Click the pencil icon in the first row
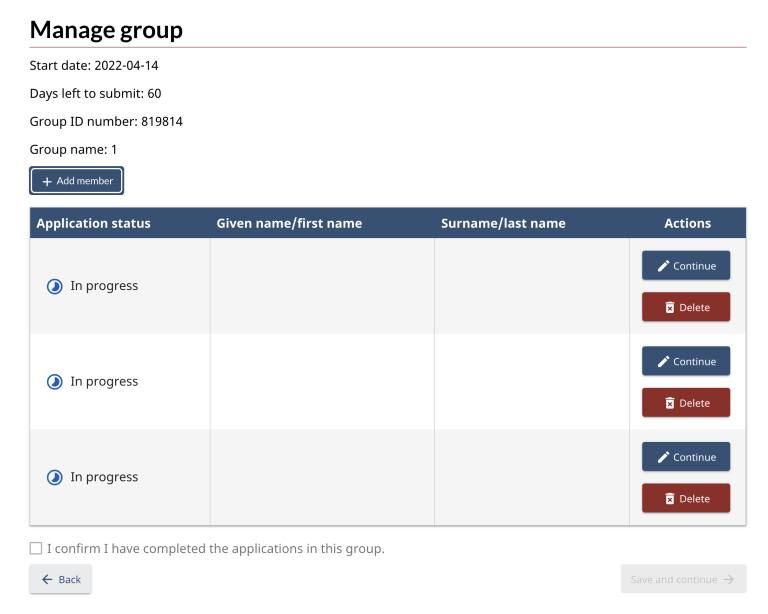768x614 pixels. [663, 266]
